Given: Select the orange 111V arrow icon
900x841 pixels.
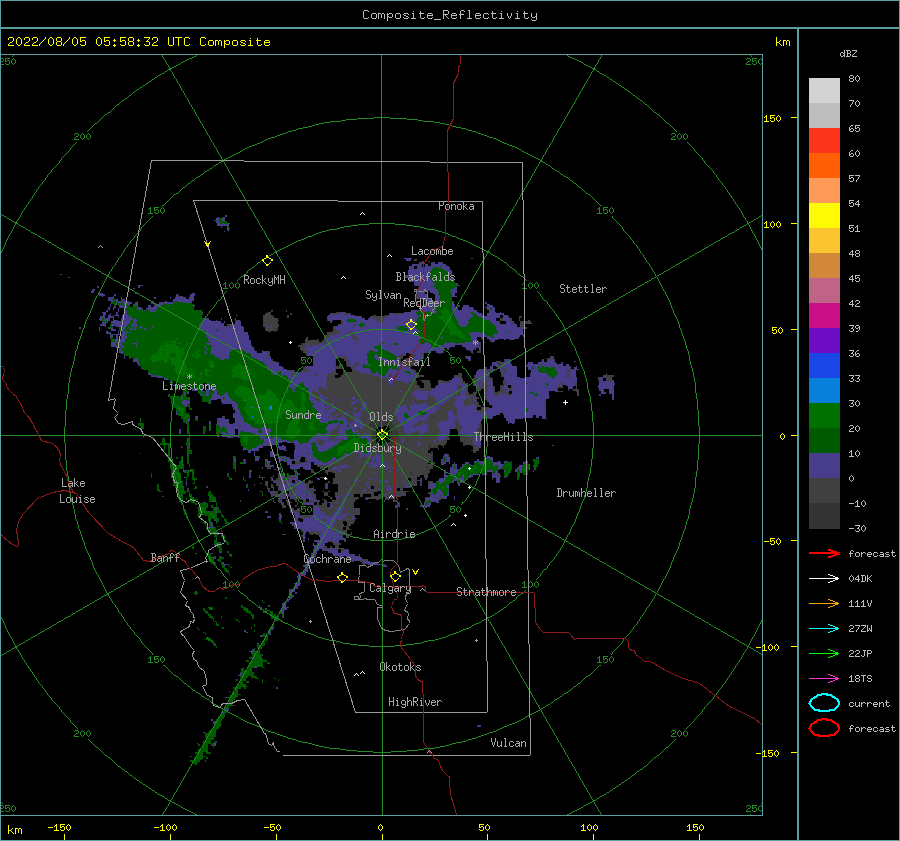Looking at the screenshot, I should point(824,603).
